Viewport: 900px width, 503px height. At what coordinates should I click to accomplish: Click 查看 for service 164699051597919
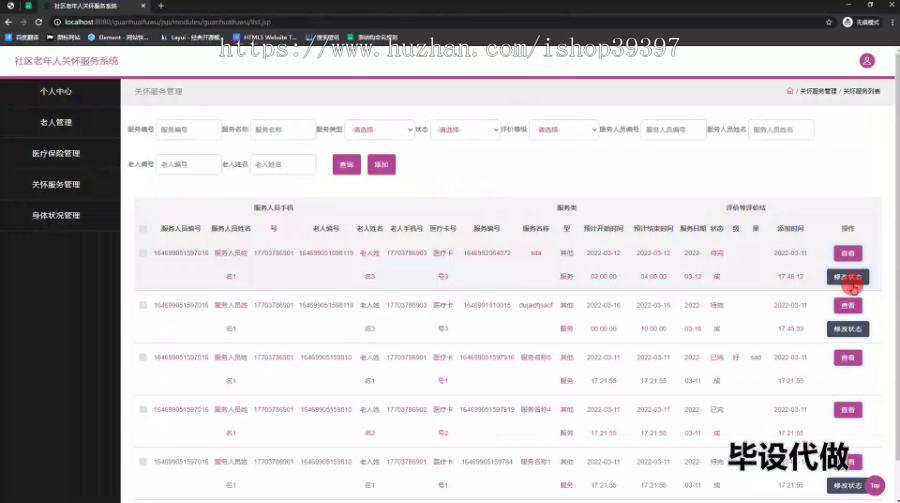click(848, 410)
